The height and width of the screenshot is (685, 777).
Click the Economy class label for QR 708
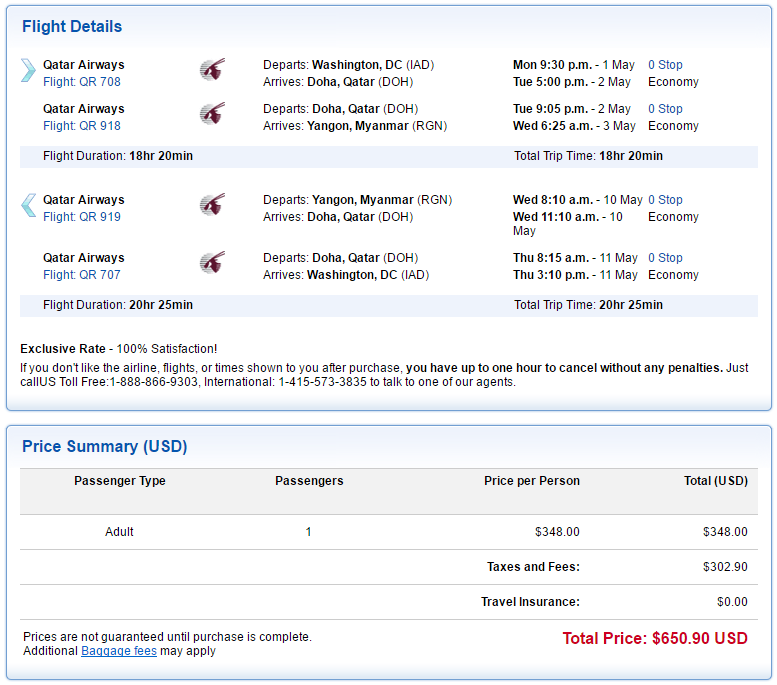click(x=673, y=82)
